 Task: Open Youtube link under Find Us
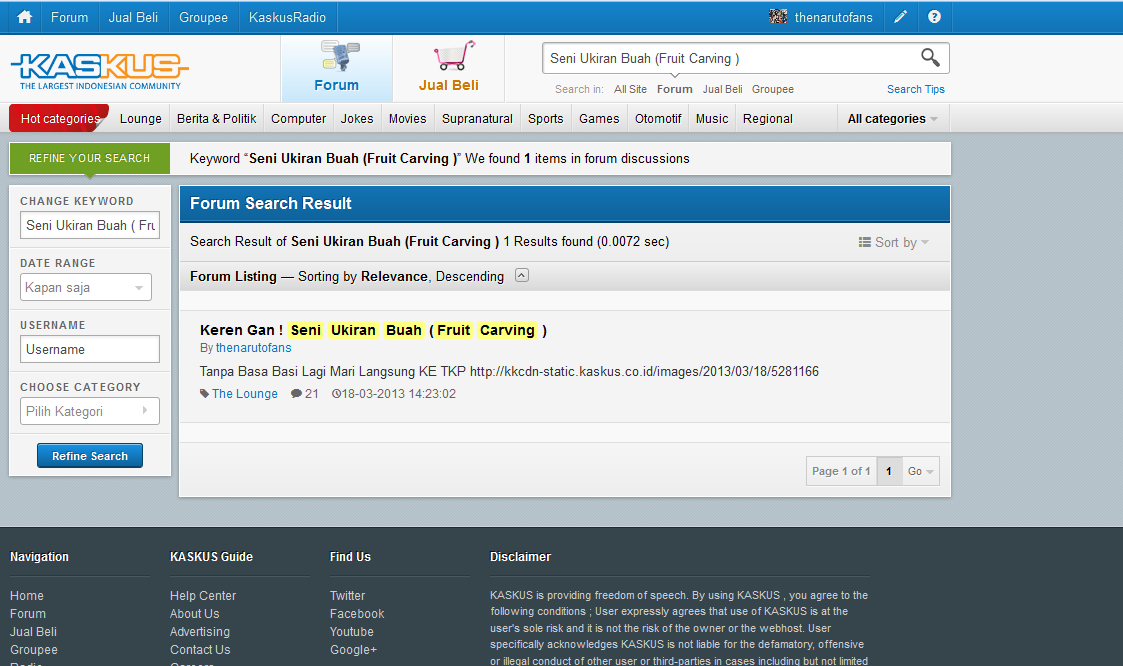(x=352, y=632)
